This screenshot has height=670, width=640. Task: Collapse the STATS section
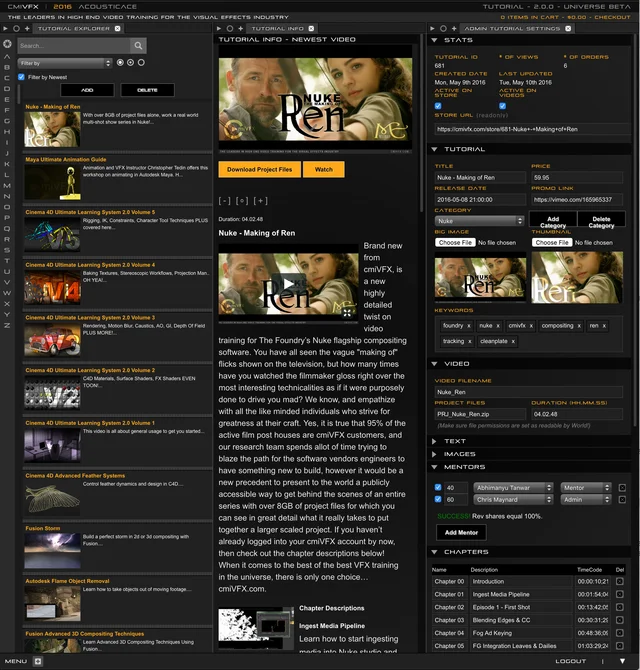pyautogui.click(x=434, y=40)
